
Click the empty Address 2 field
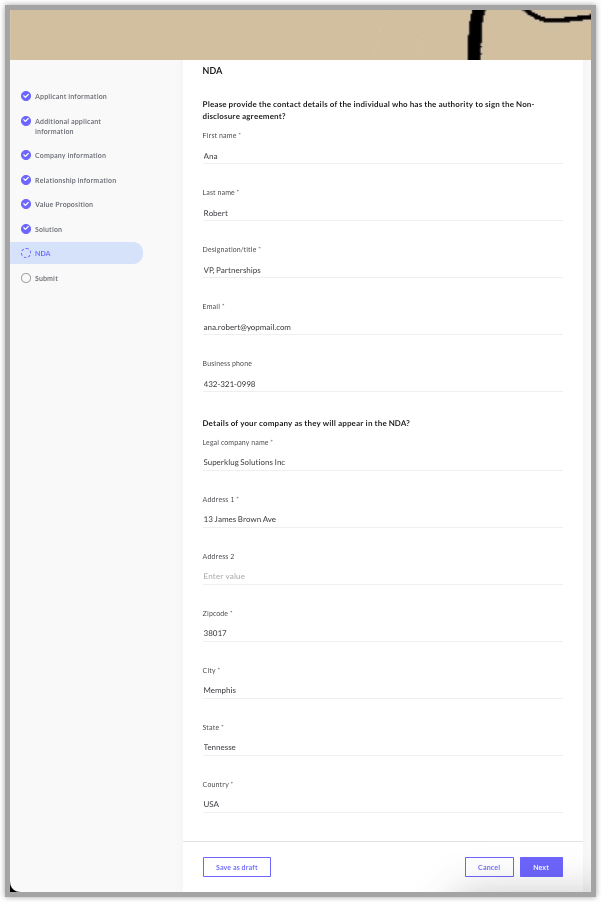coord(382,576)
